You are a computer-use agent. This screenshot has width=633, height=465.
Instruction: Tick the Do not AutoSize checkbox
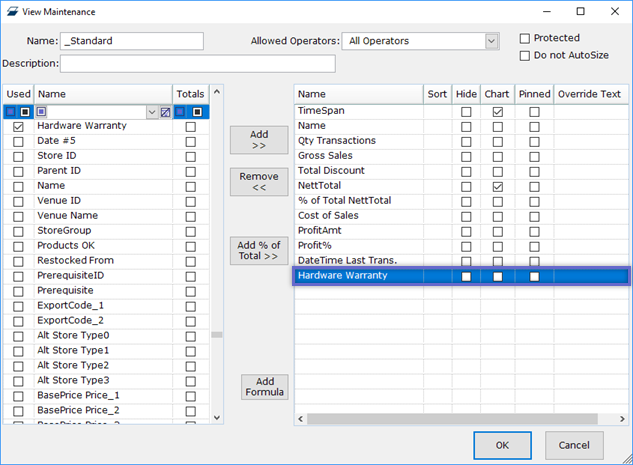pos(525,56)
